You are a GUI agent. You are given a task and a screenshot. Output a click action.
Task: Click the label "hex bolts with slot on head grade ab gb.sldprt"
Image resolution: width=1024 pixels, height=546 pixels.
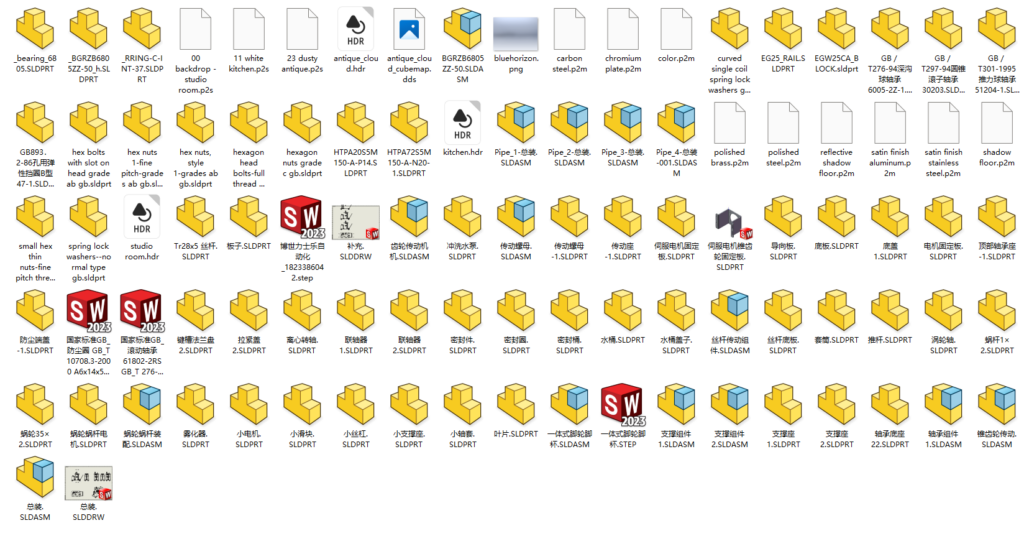click(x=89, y=168)
